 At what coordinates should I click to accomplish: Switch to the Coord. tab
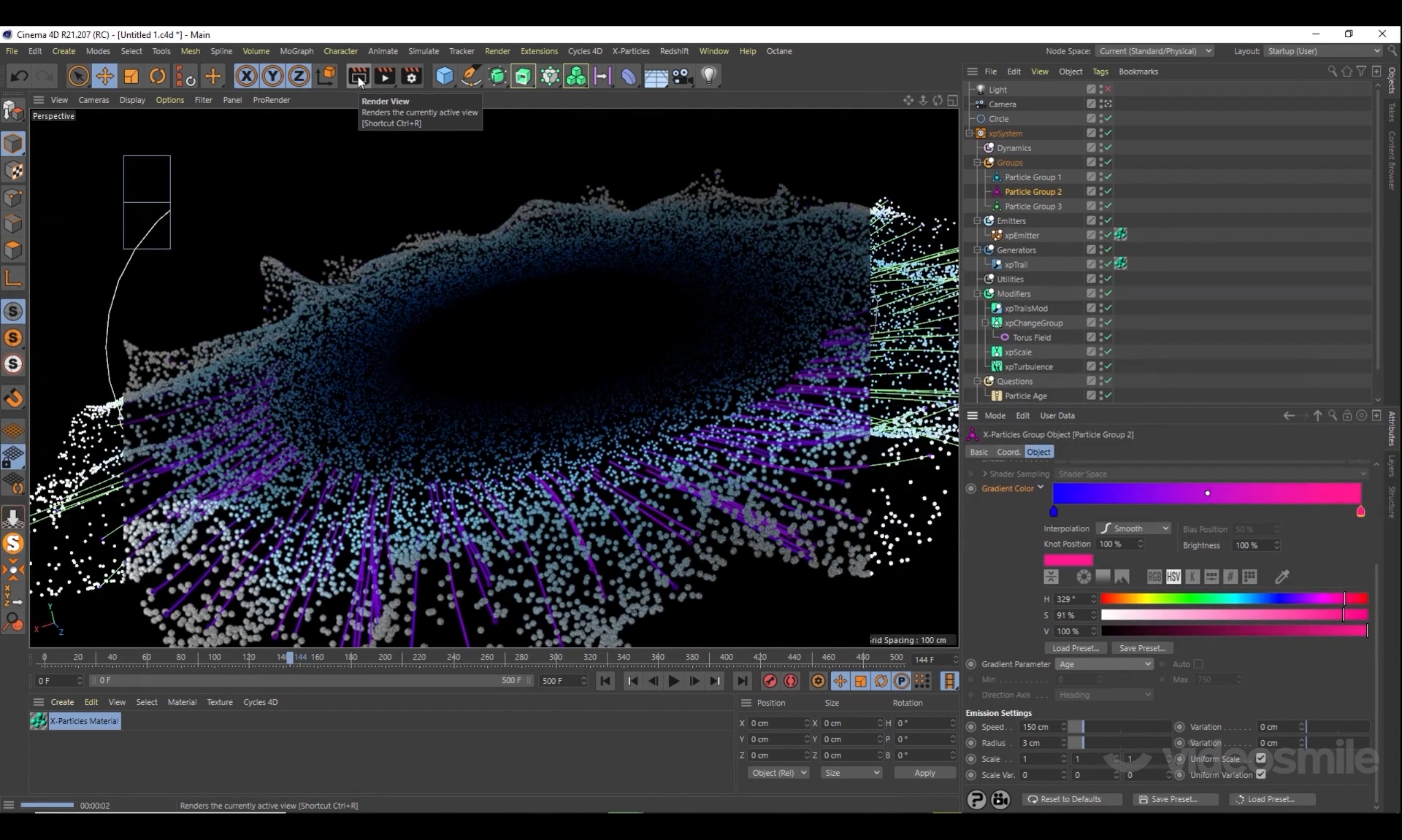1008,452
